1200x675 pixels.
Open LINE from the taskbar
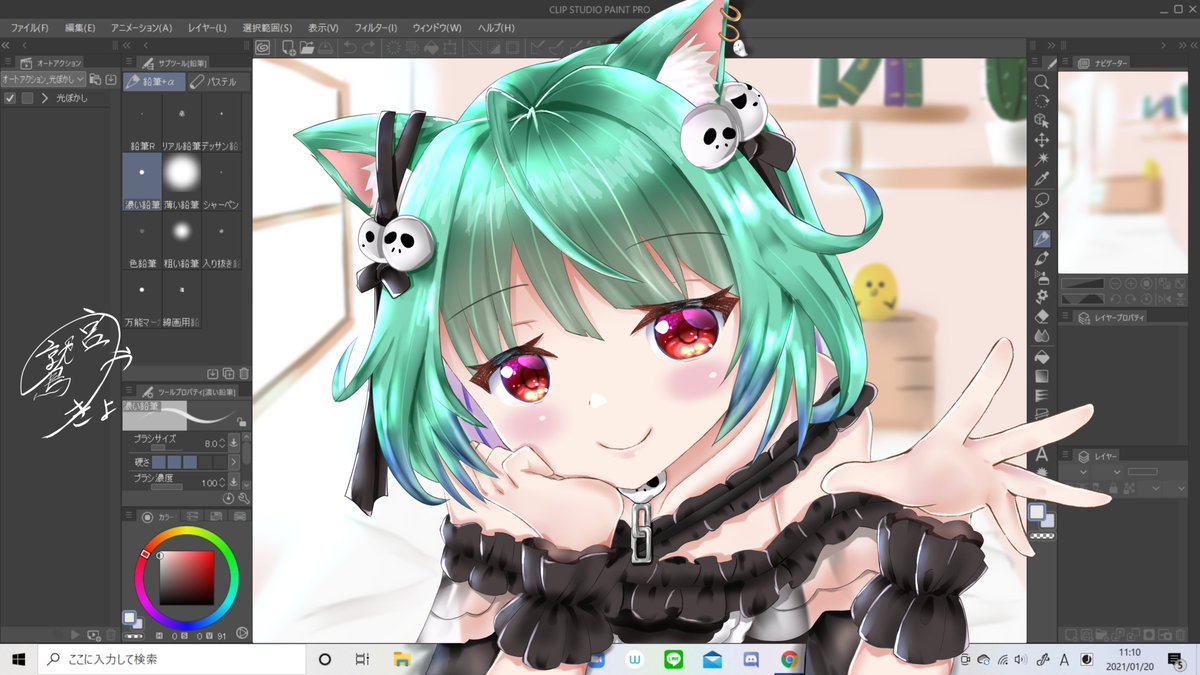[673, 659]
